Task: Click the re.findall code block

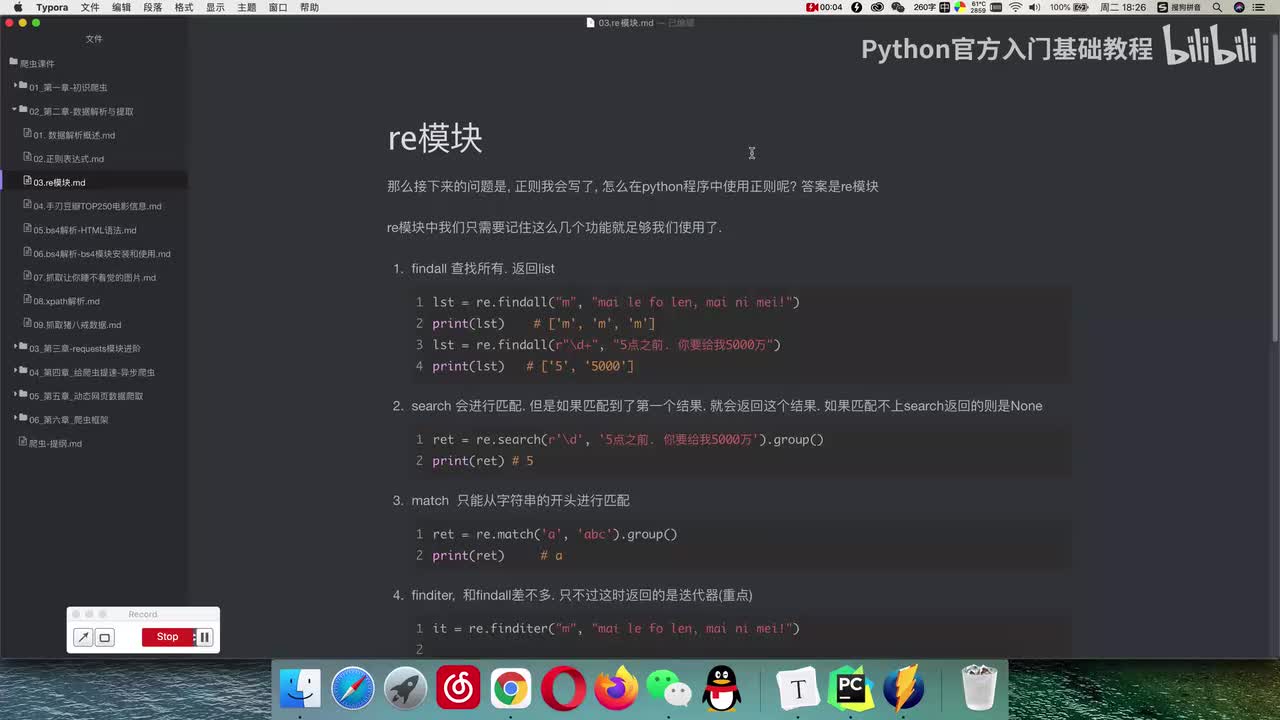Action: [x=740, y=334]
